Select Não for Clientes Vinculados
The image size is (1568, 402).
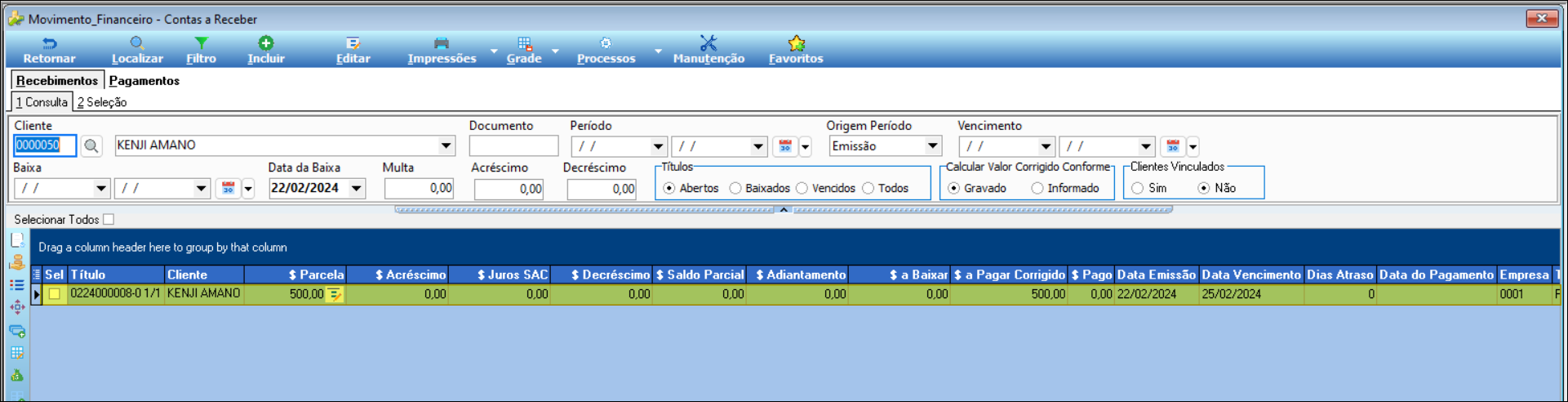[x=1204, y=189]
